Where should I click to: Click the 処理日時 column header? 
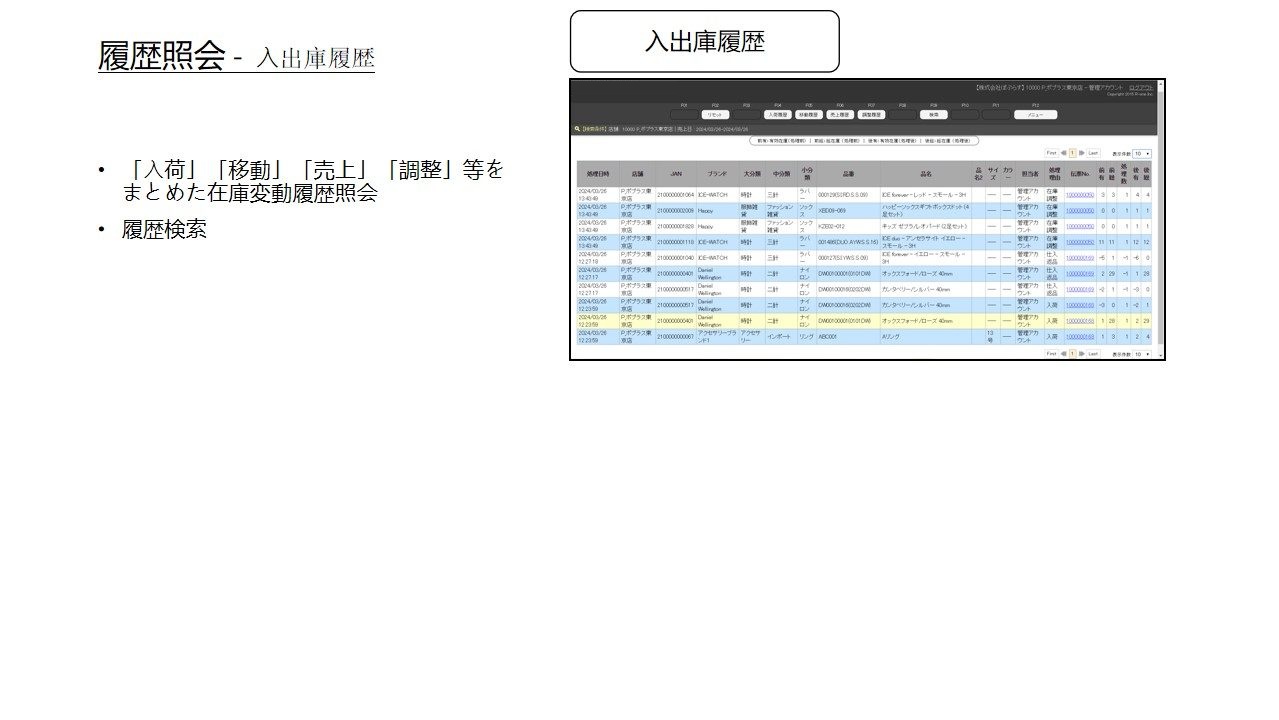[598, 173]
